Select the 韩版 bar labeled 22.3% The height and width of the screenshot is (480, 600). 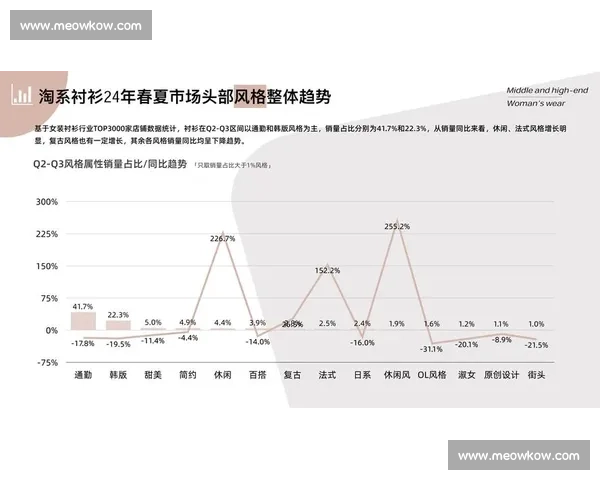(x=118, y=325)
